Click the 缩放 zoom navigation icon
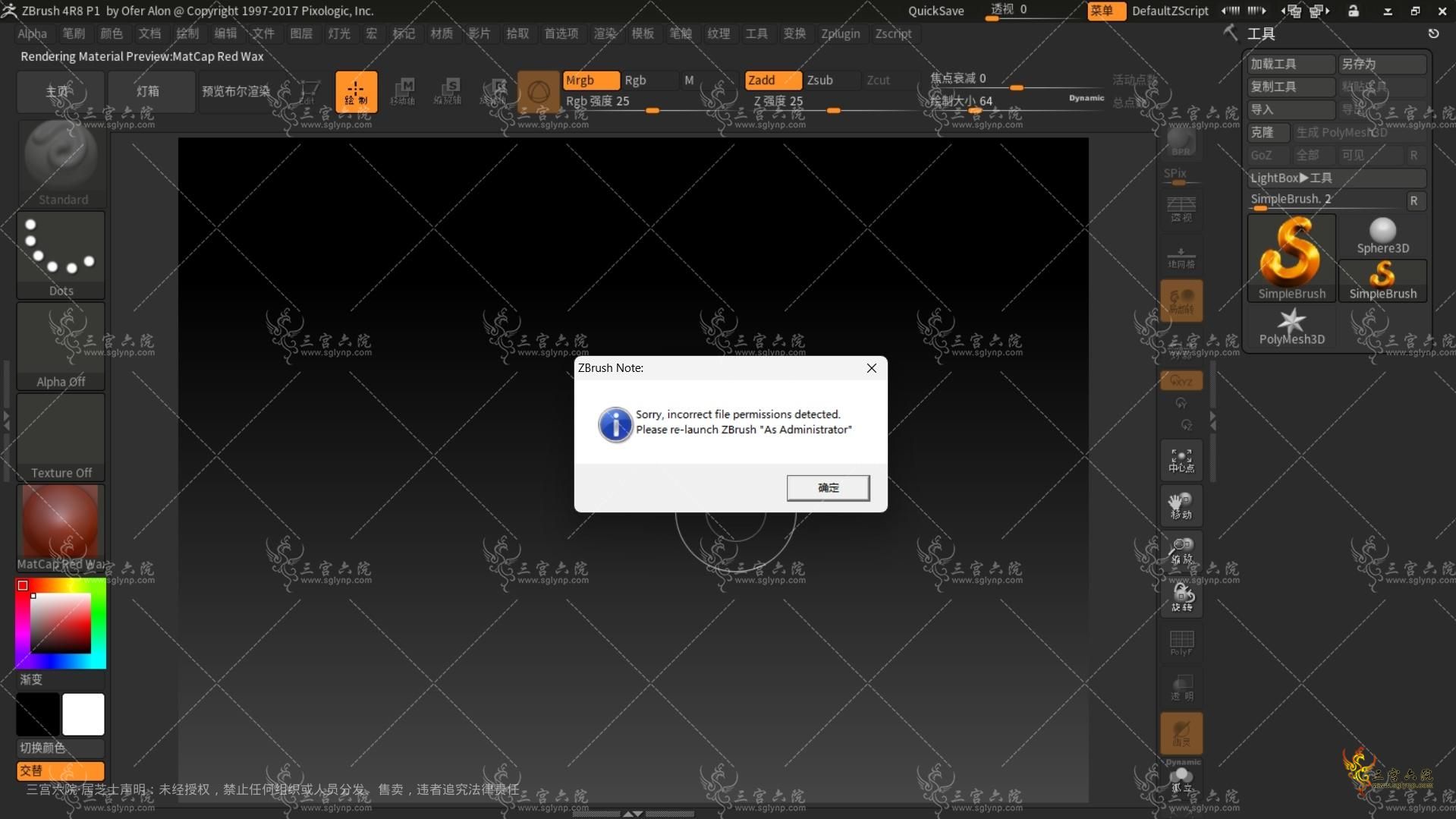1456x819 pixels. point(1181,551)
